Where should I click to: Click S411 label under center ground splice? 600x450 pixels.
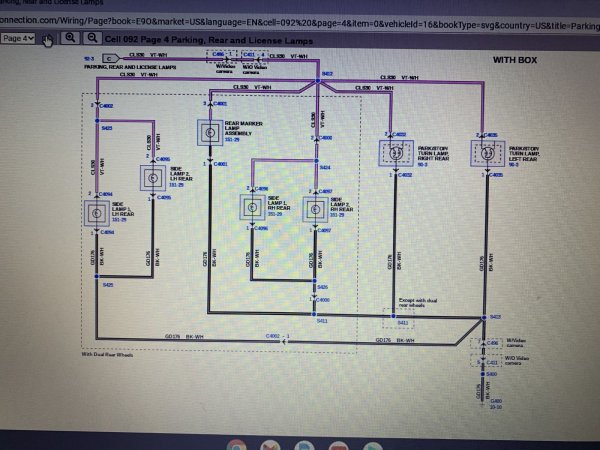tap(322, 321)
